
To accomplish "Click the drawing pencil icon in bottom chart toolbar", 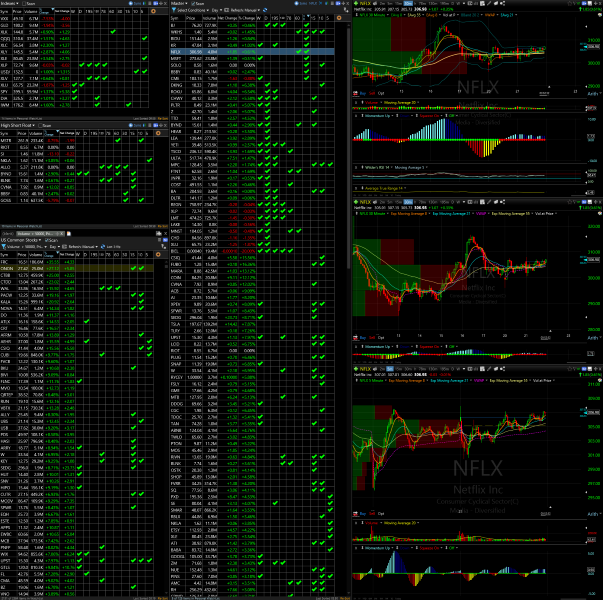I will click(x=489, y=368).
